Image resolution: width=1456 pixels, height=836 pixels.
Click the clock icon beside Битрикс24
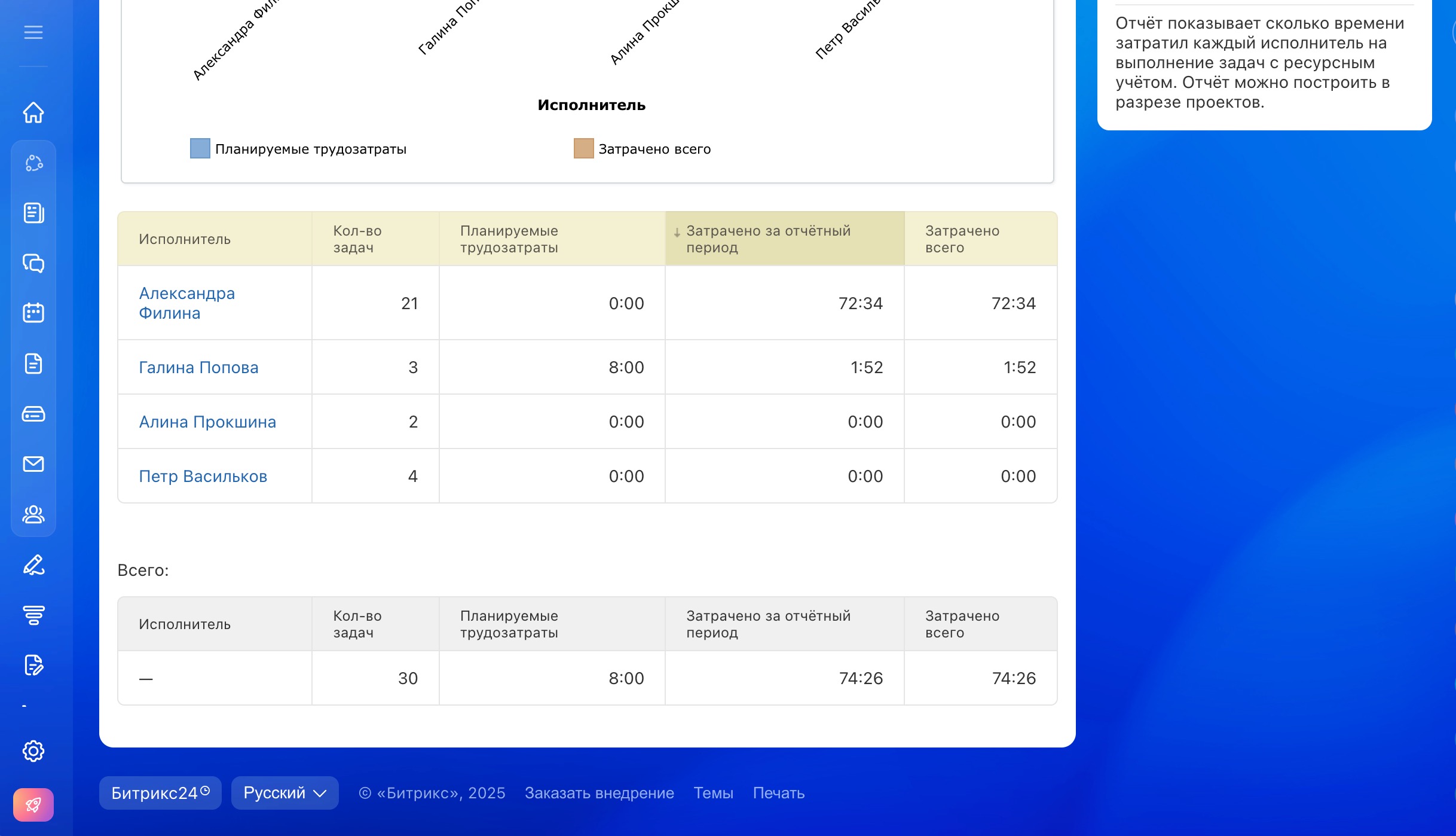[x=205, y=791]
